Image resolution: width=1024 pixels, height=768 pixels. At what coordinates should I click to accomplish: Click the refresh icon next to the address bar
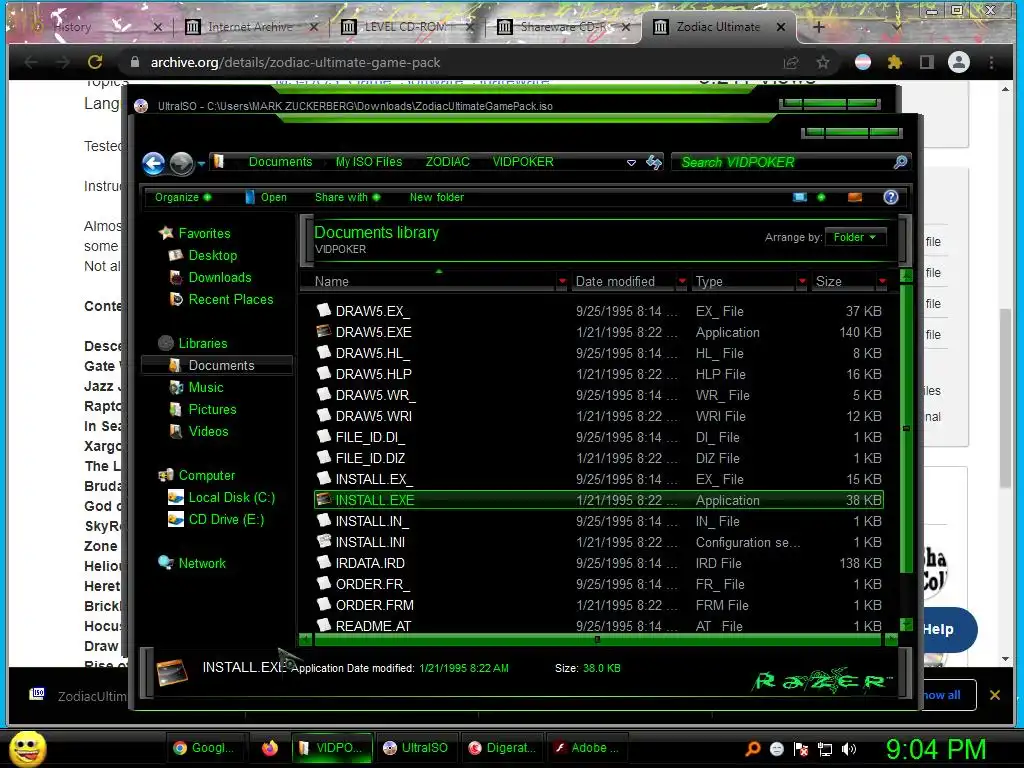(x=654, y=163)
